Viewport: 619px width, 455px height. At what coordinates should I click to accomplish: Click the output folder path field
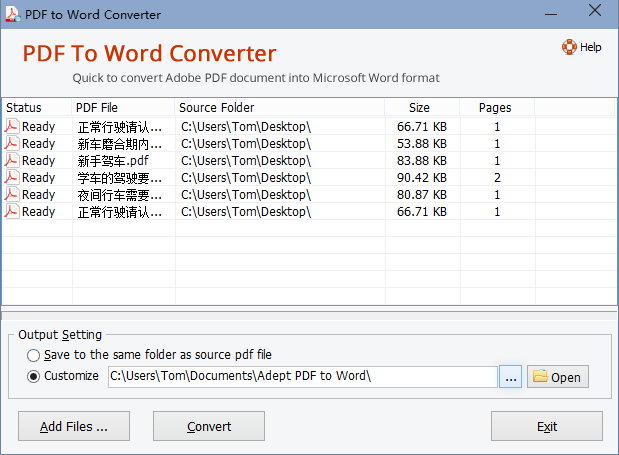302,376
